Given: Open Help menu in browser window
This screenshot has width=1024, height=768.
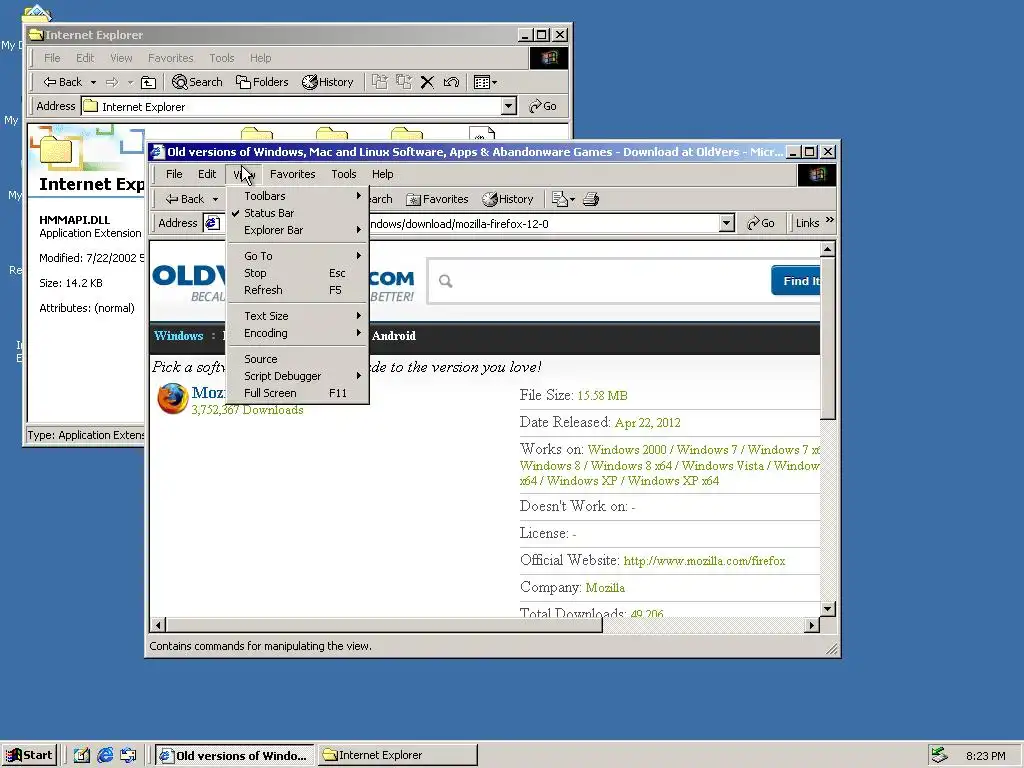Looking at the screenshot, I should click(383, 174).
